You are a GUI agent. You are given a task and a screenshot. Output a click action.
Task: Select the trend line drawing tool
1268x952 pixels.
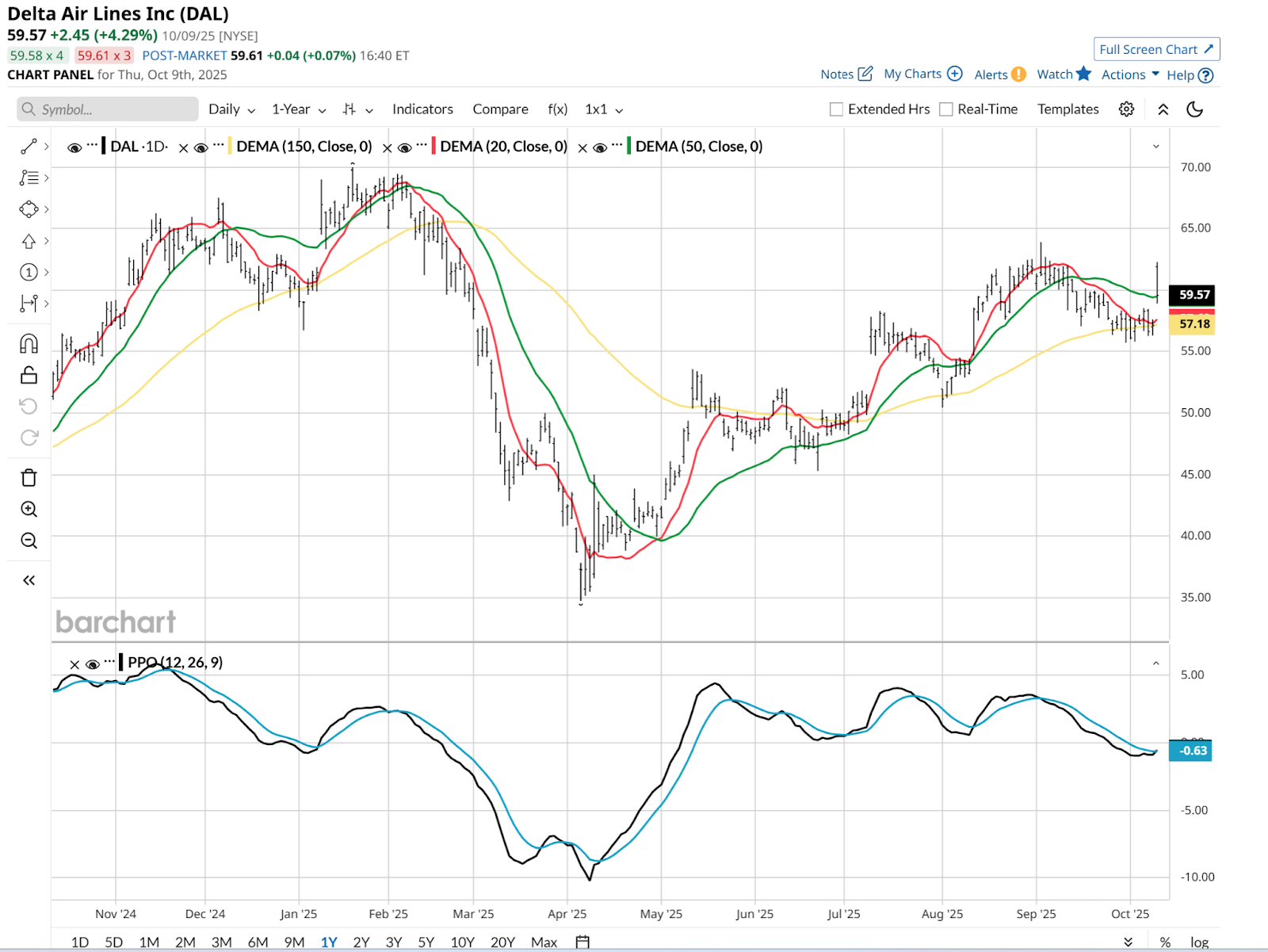pos(29,147)
